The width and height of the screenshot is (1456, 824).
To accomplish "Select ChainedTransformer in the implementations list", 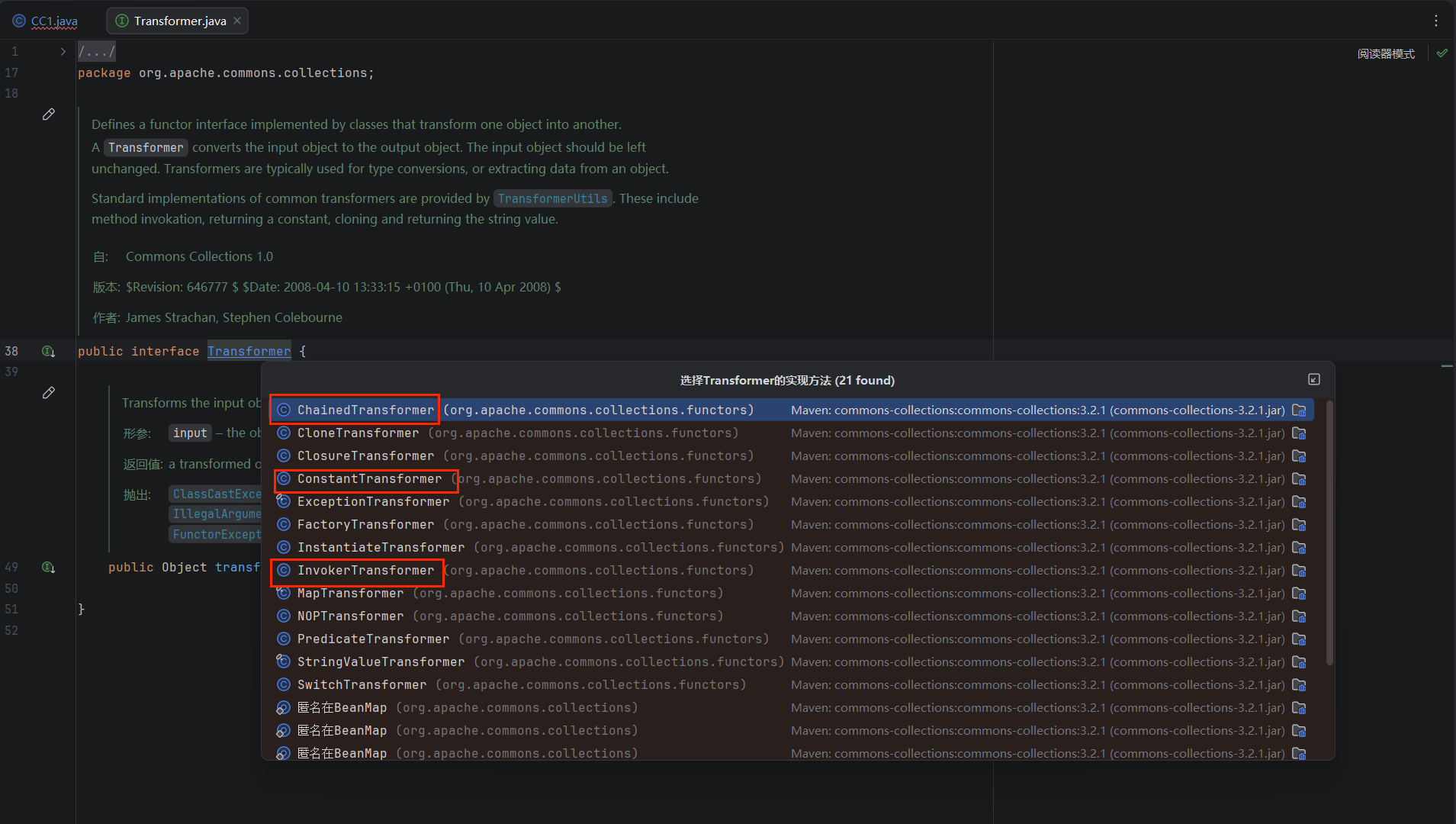I will click(x=790, y=410).
